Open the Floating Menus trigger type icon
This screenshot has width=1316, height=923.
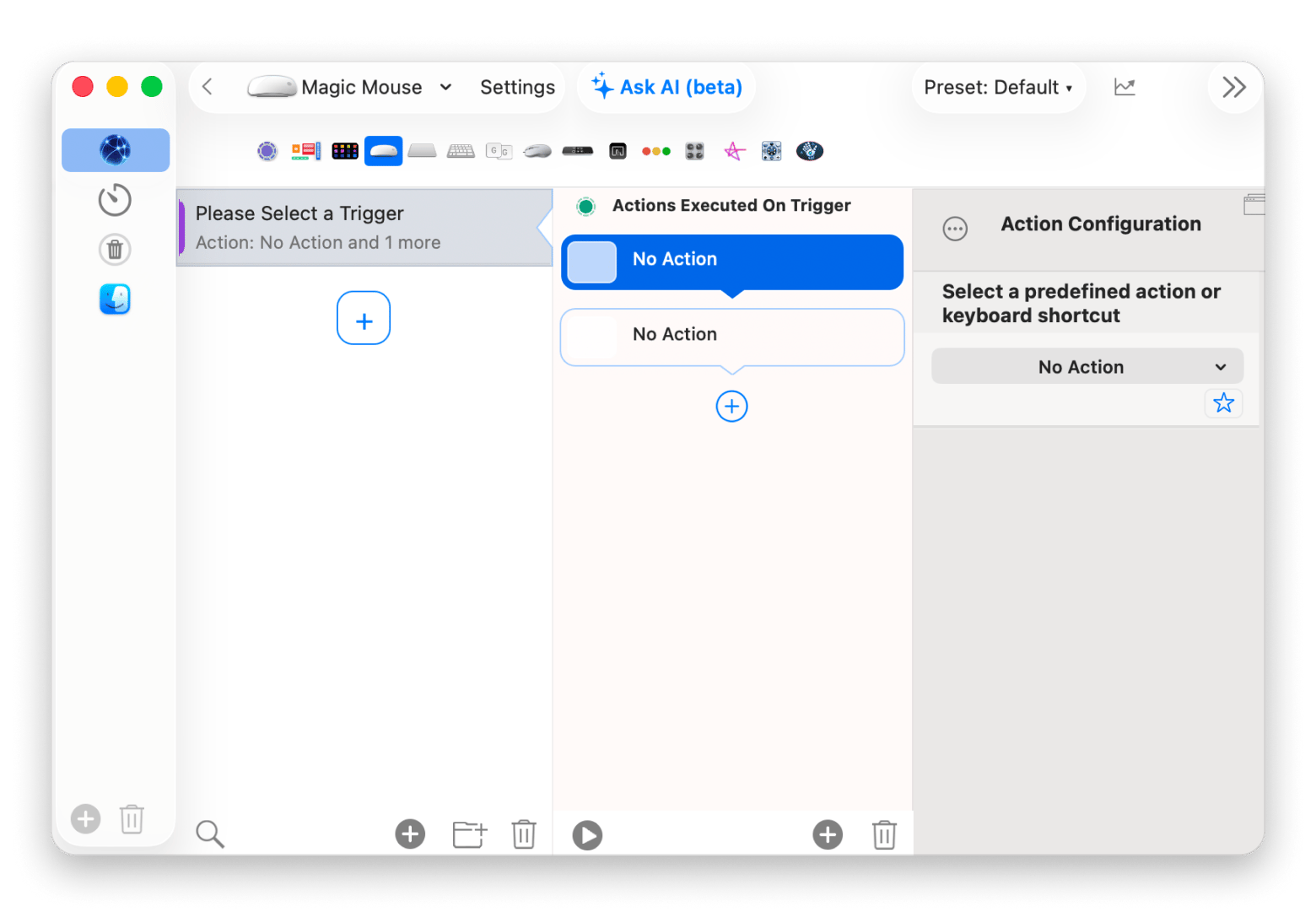306,151
